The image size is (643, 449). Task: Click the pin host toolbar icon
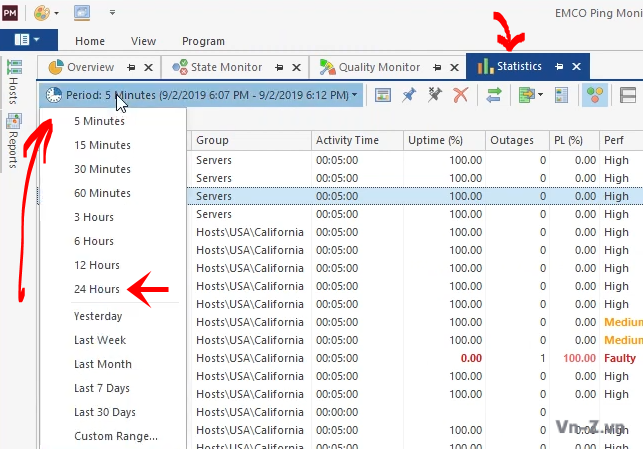point(408,95)
